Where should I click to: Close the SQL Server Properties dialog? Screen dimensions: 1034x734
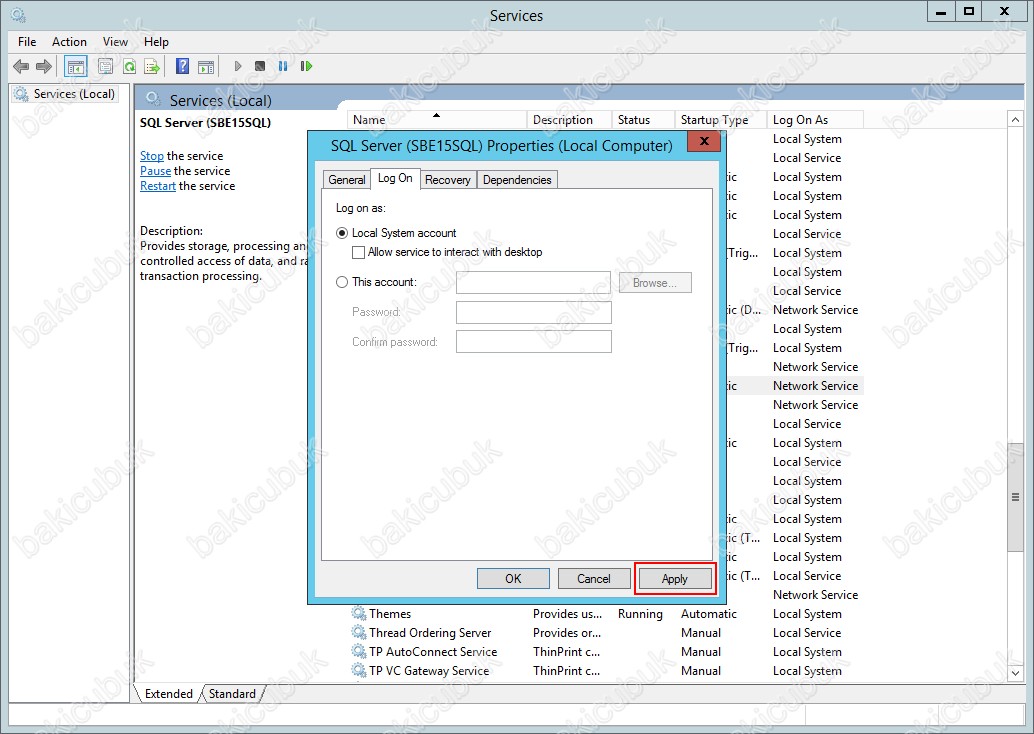pyautogui.click(x=704, y=140)
